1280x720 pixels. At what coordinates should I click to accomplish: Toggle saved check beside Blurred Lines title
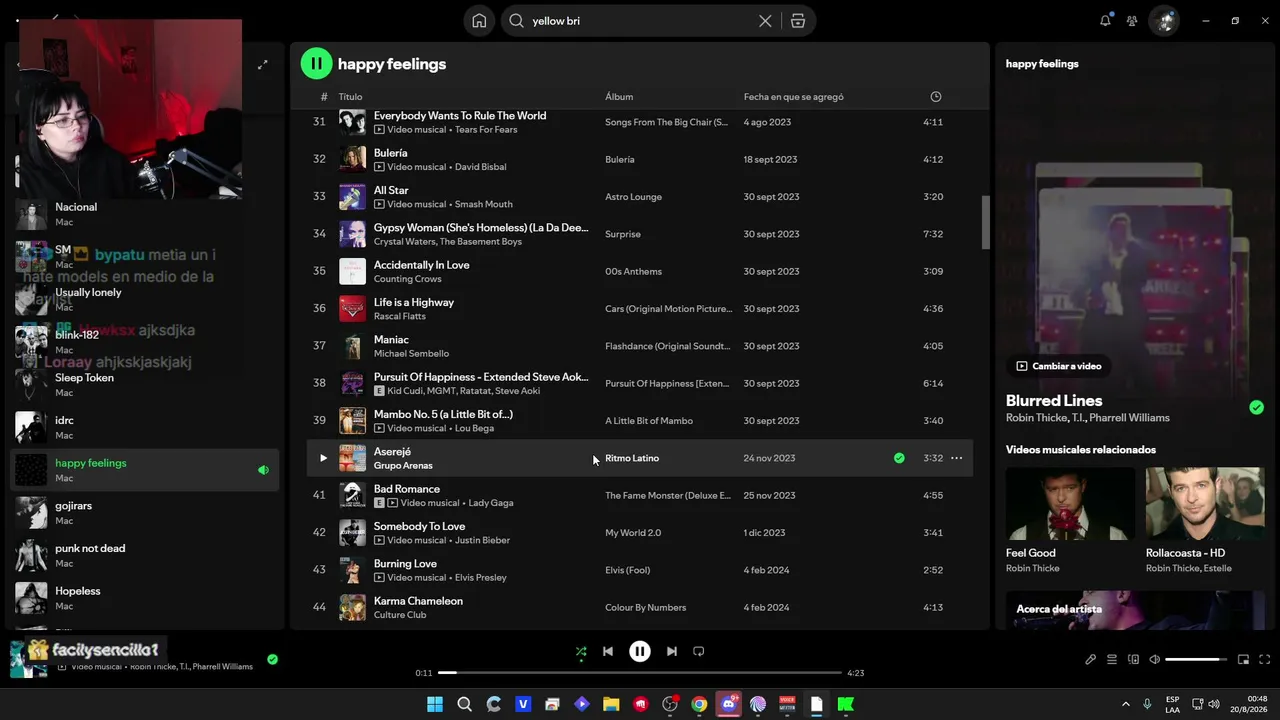[1257, 408]
